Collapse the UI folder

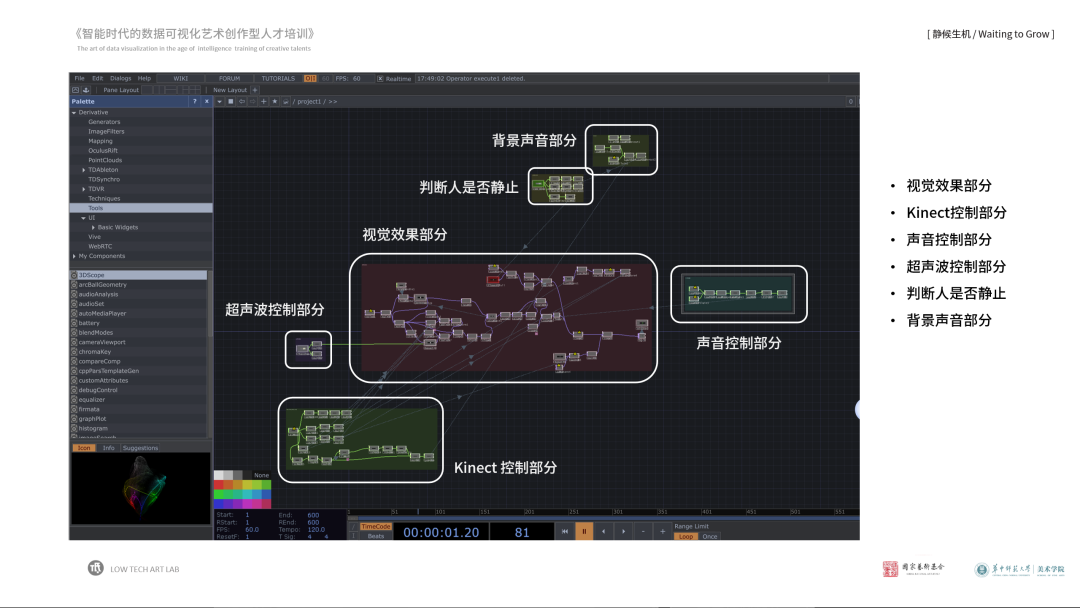click(x=84, y=218)
